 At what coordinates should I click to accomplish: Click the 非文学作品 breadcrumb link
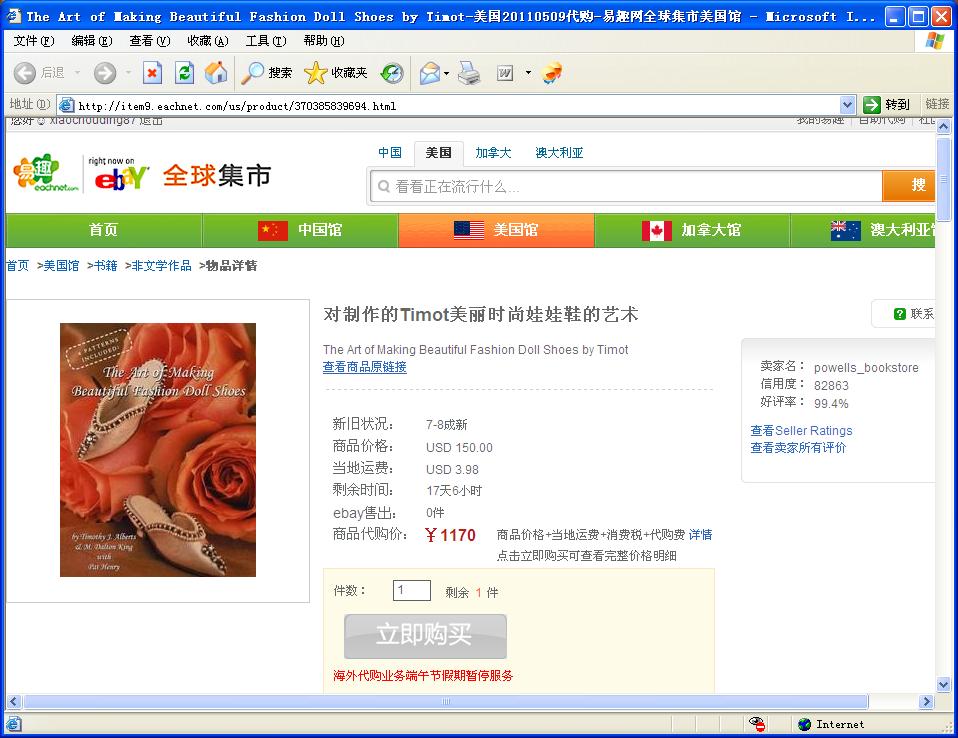161,266
